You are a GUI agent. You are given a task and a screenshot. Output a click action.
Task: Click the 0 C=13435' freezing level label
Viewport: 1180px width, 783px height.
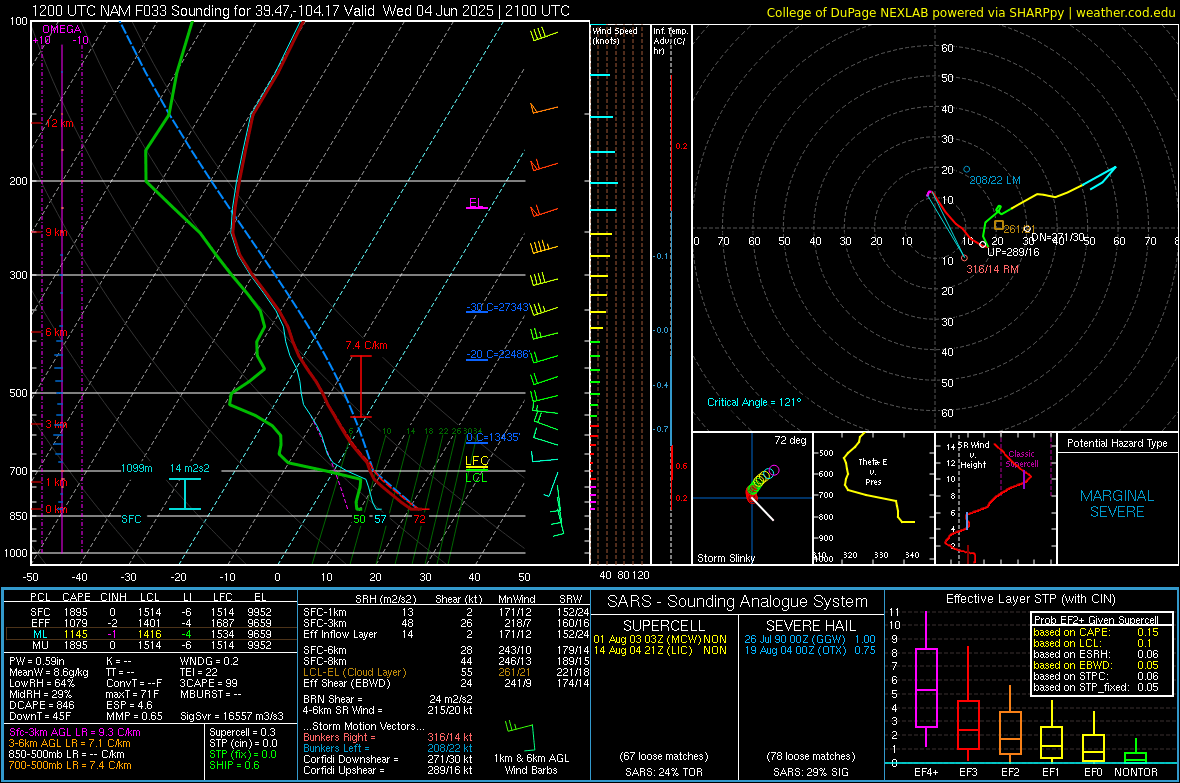click(493, 437)
